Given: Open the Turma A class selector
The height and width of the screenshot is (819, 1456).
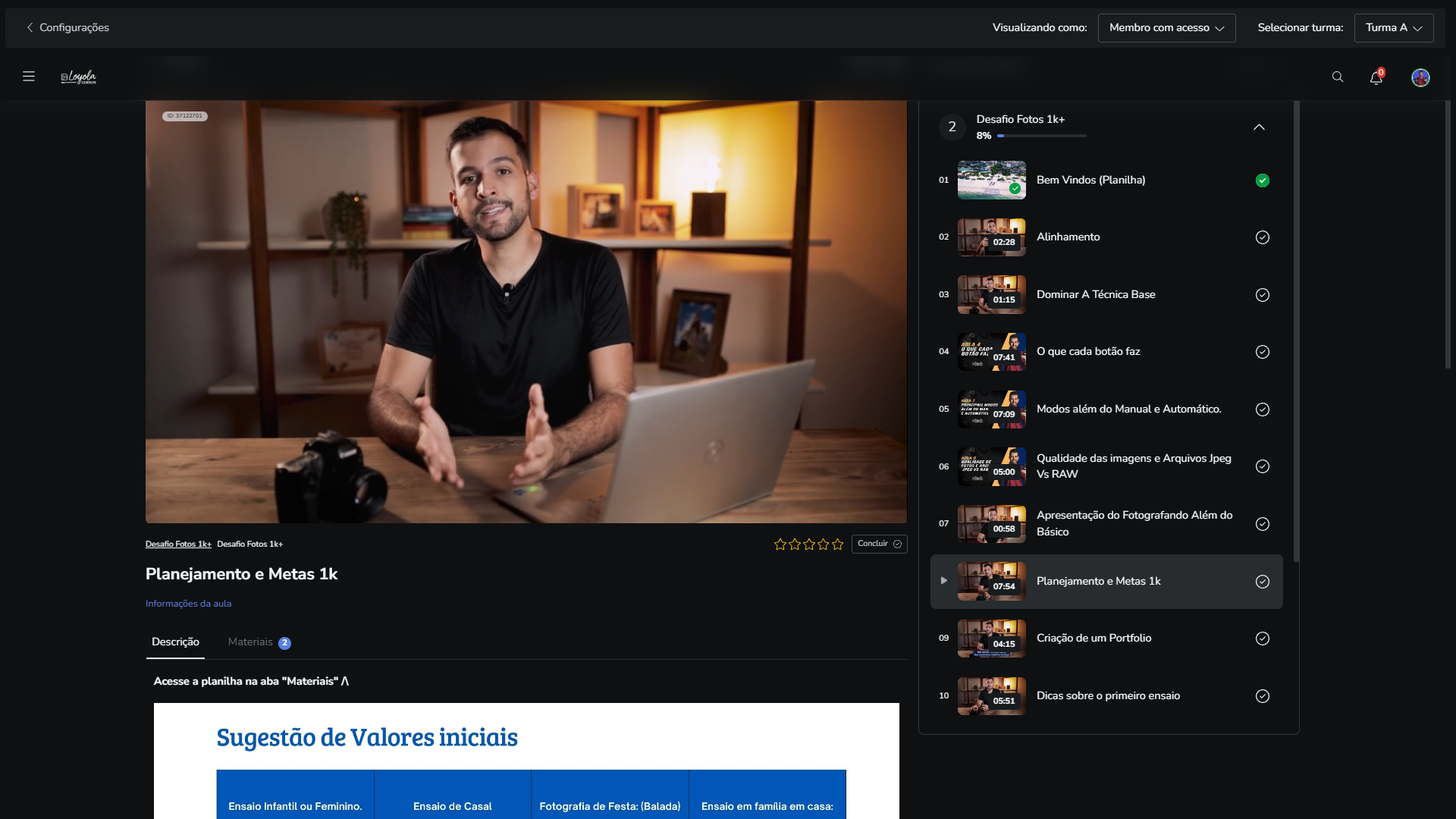Looking at the screenshot, I should [x=1393, y=28].
